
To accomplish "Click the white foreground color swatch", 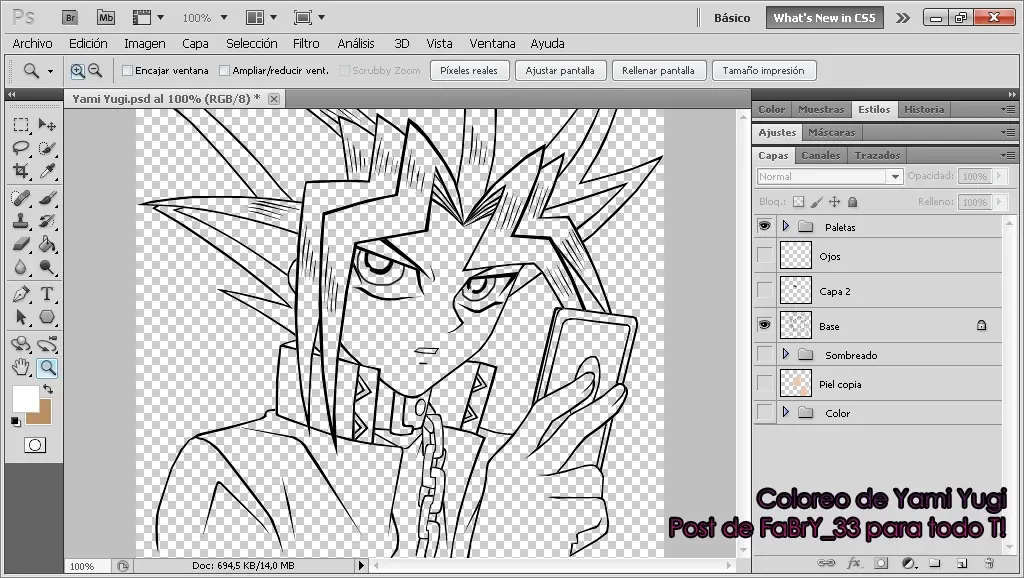I will point(24,398).
